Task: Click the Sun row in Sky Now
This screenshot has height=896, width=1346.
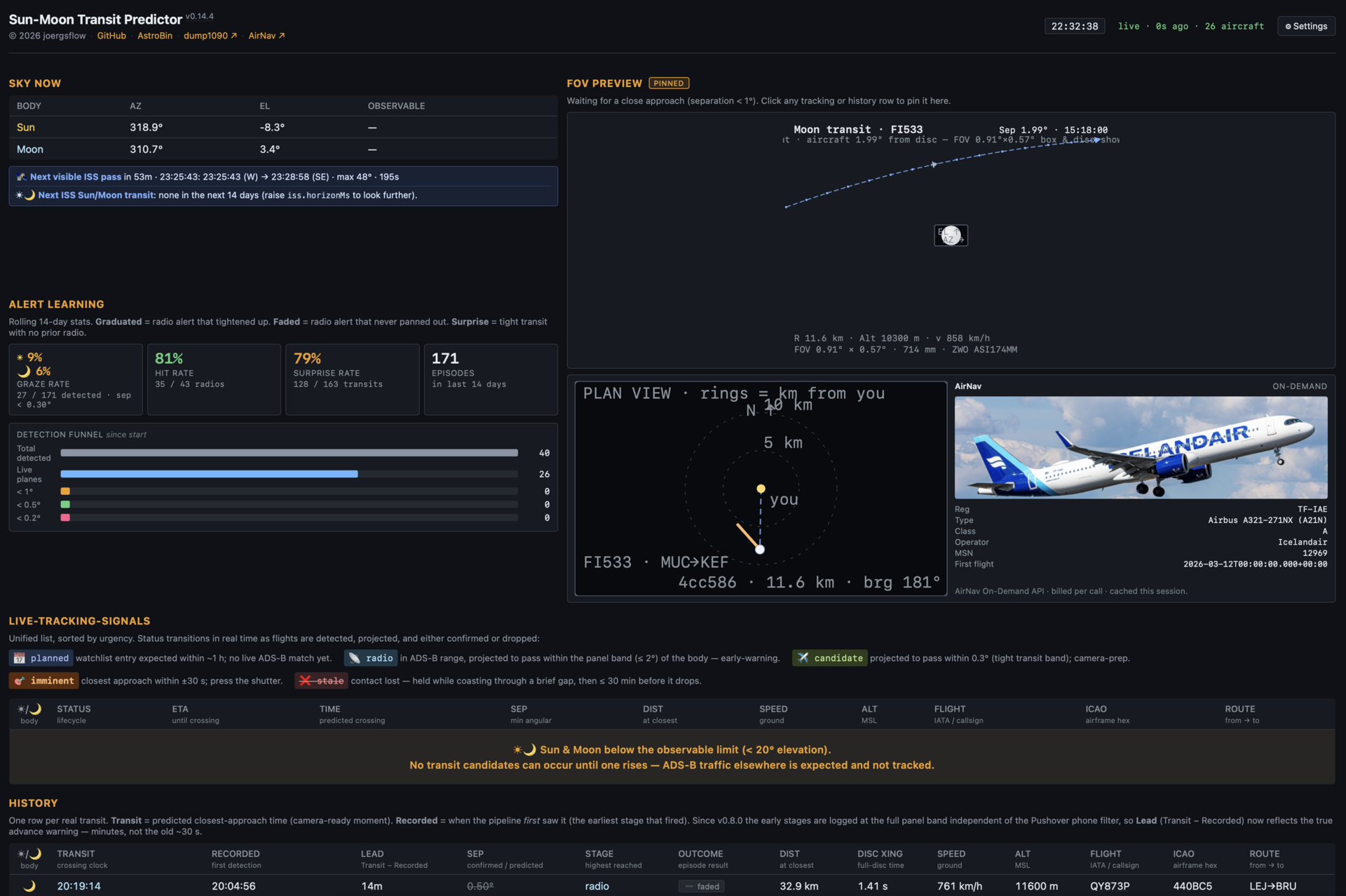Action: (283, 127)
